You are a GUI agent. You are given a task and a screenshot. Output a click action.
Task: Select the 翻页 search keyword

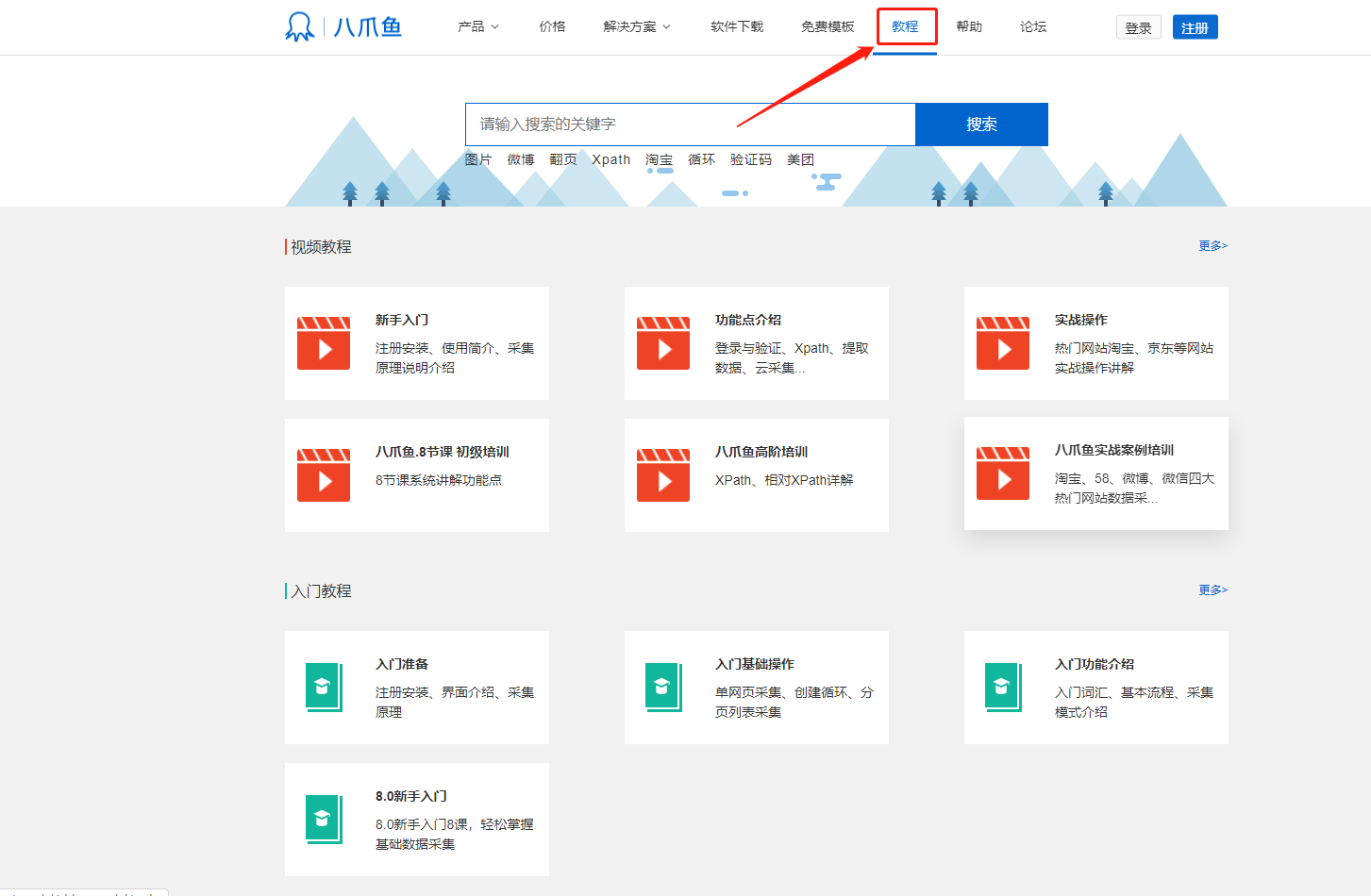563,159
